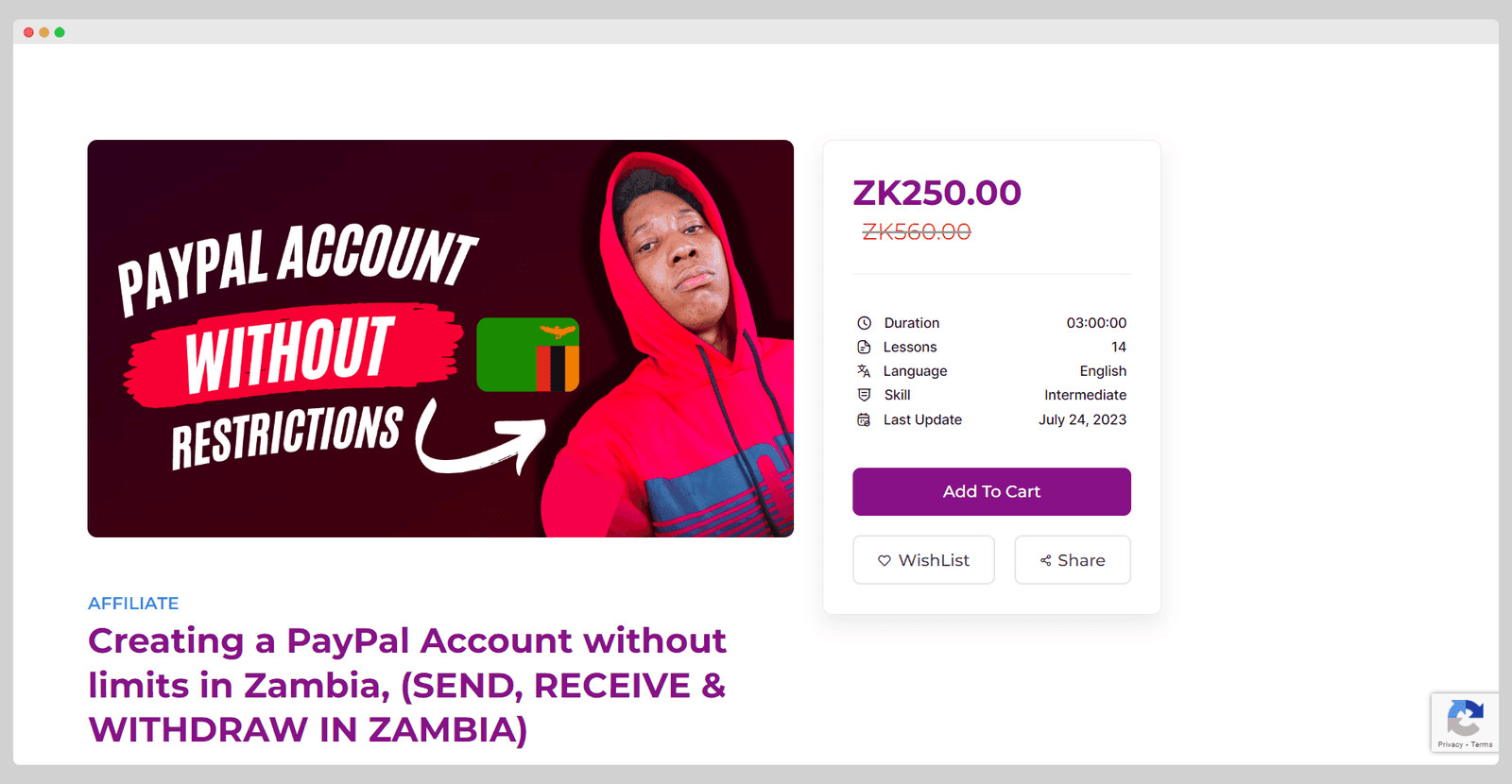This screenshot has height=784, width=1512.
Task: Click the document icon beside Lessons
Action: pos(864,347)
